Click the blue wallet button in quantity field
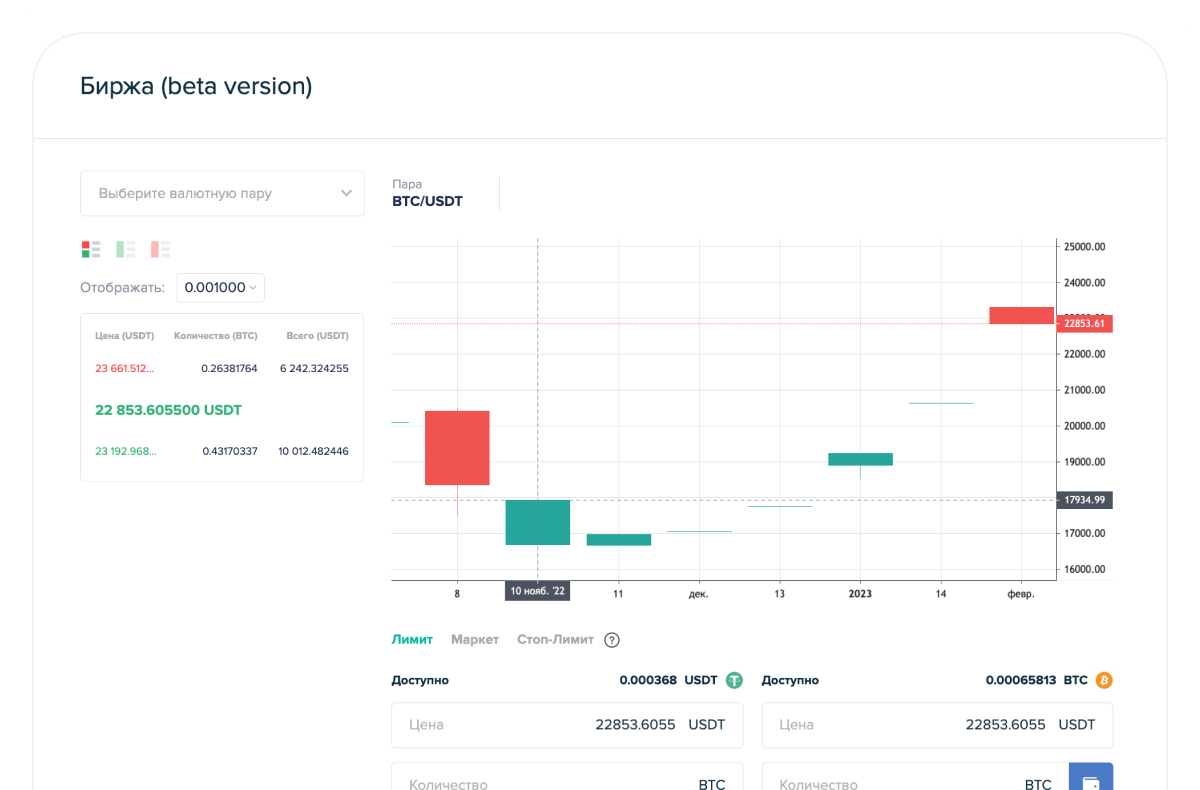The image size is (1200, 790). (x=1090, y=781)
